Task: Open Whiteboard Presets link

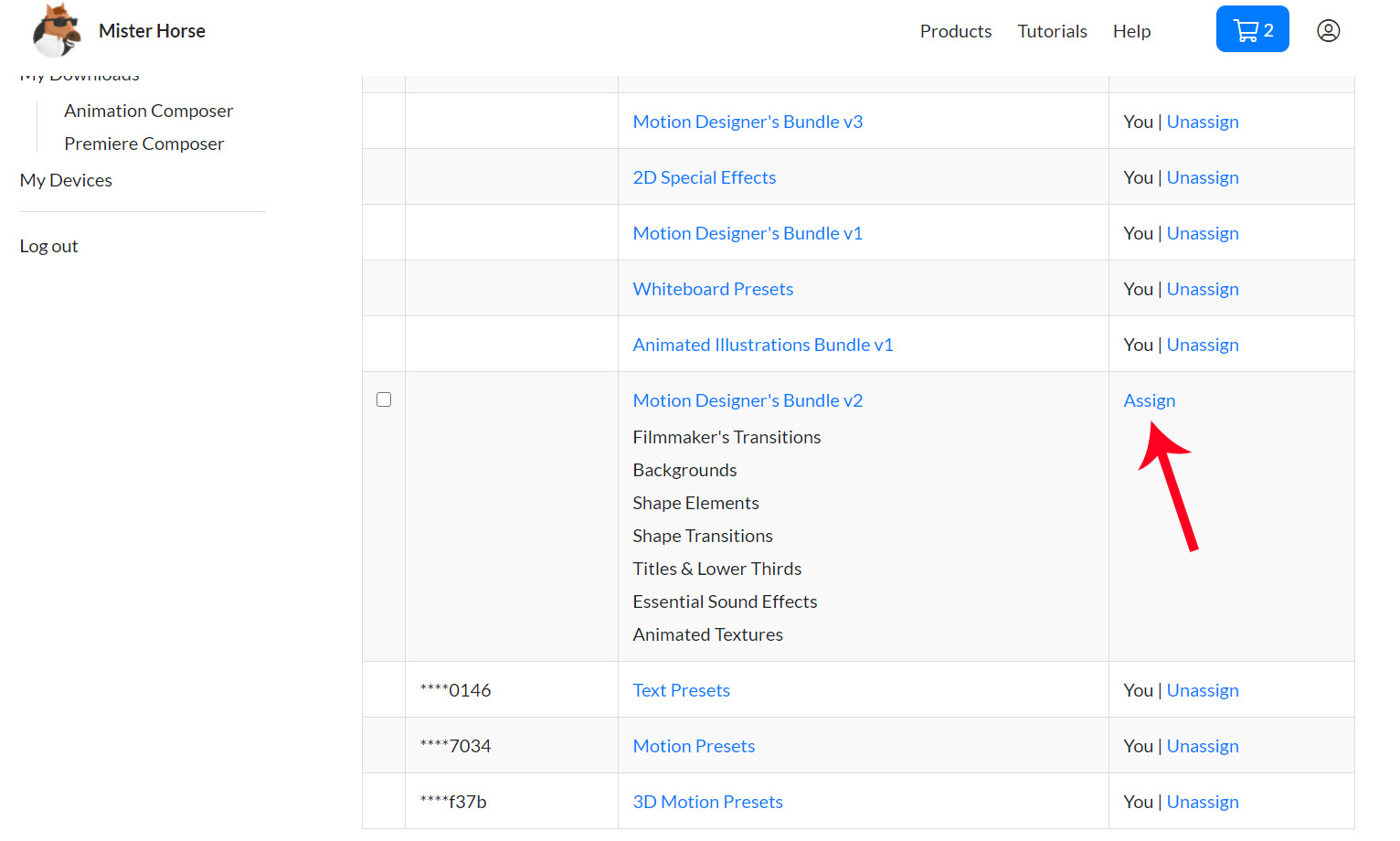Action: 713,289
